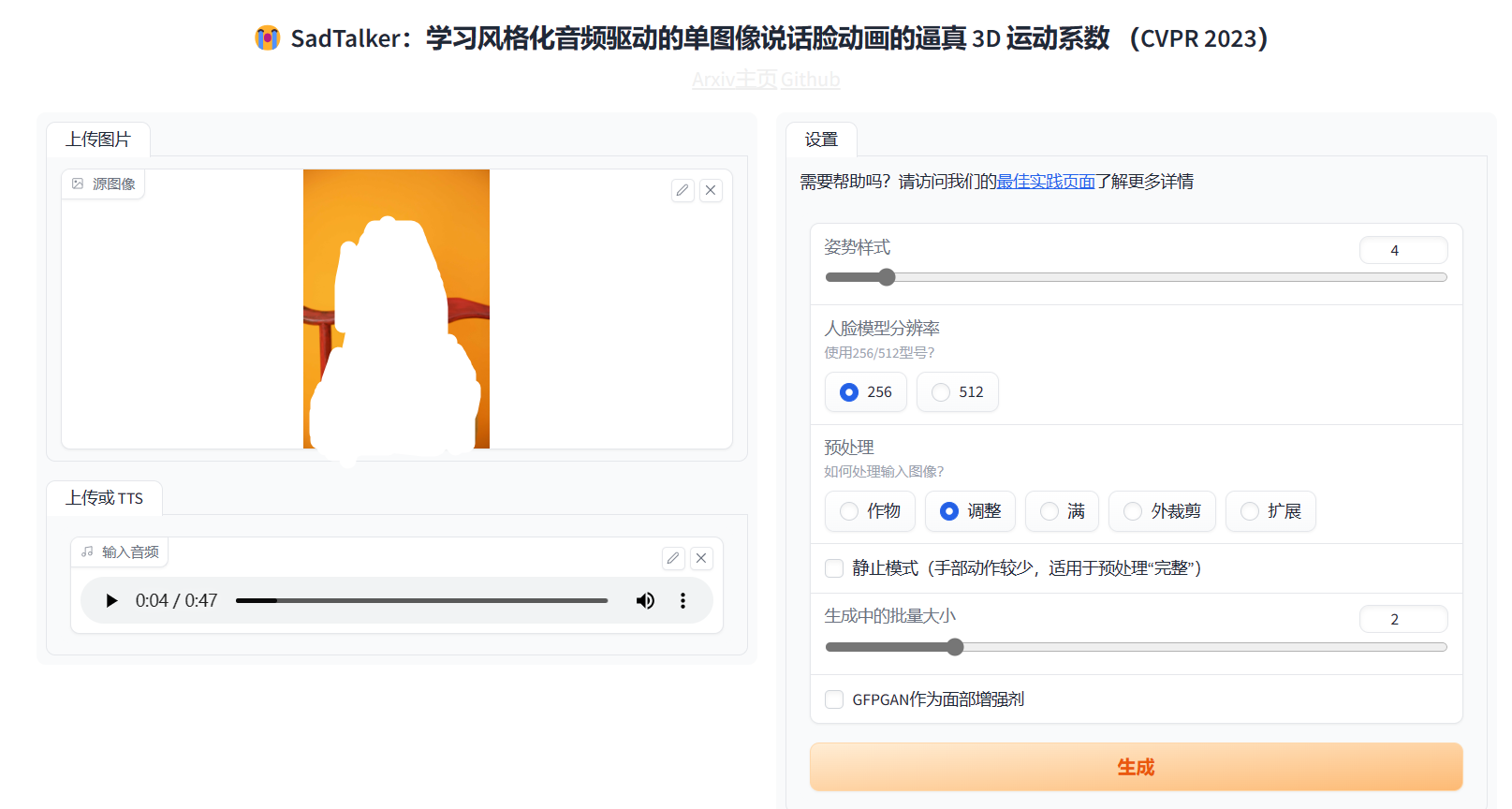Select 256 face model resolution
This screenshot has width=1512, height=809.
click(866, 392)
